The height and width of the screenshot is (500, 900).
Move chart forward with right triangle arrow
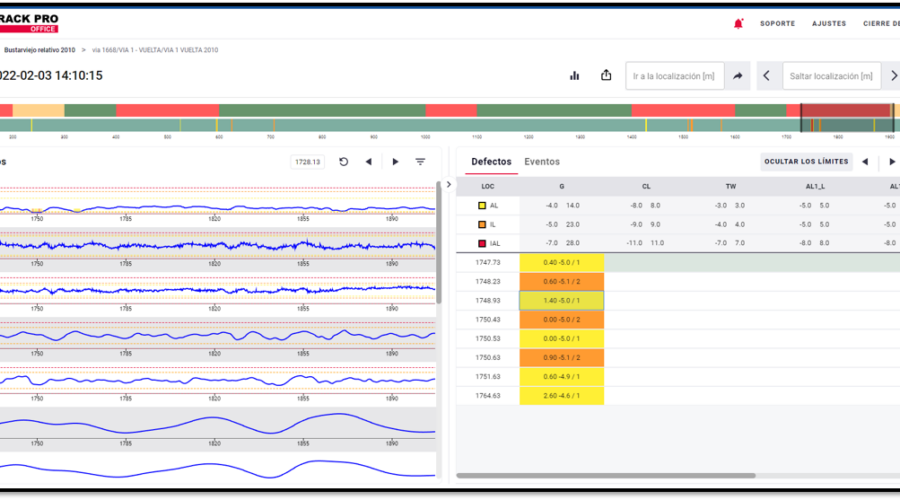(395, 162)
